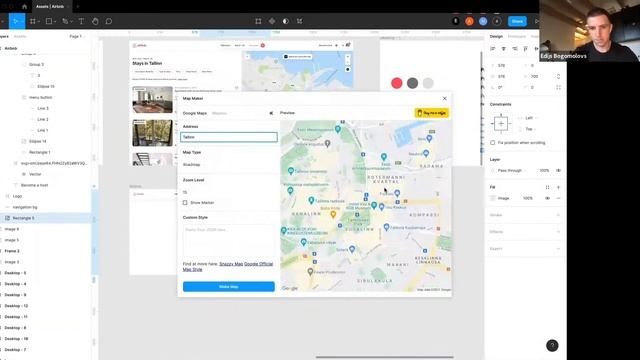Add an Export setting with plus
640x360 pixels.
point(558,249)
